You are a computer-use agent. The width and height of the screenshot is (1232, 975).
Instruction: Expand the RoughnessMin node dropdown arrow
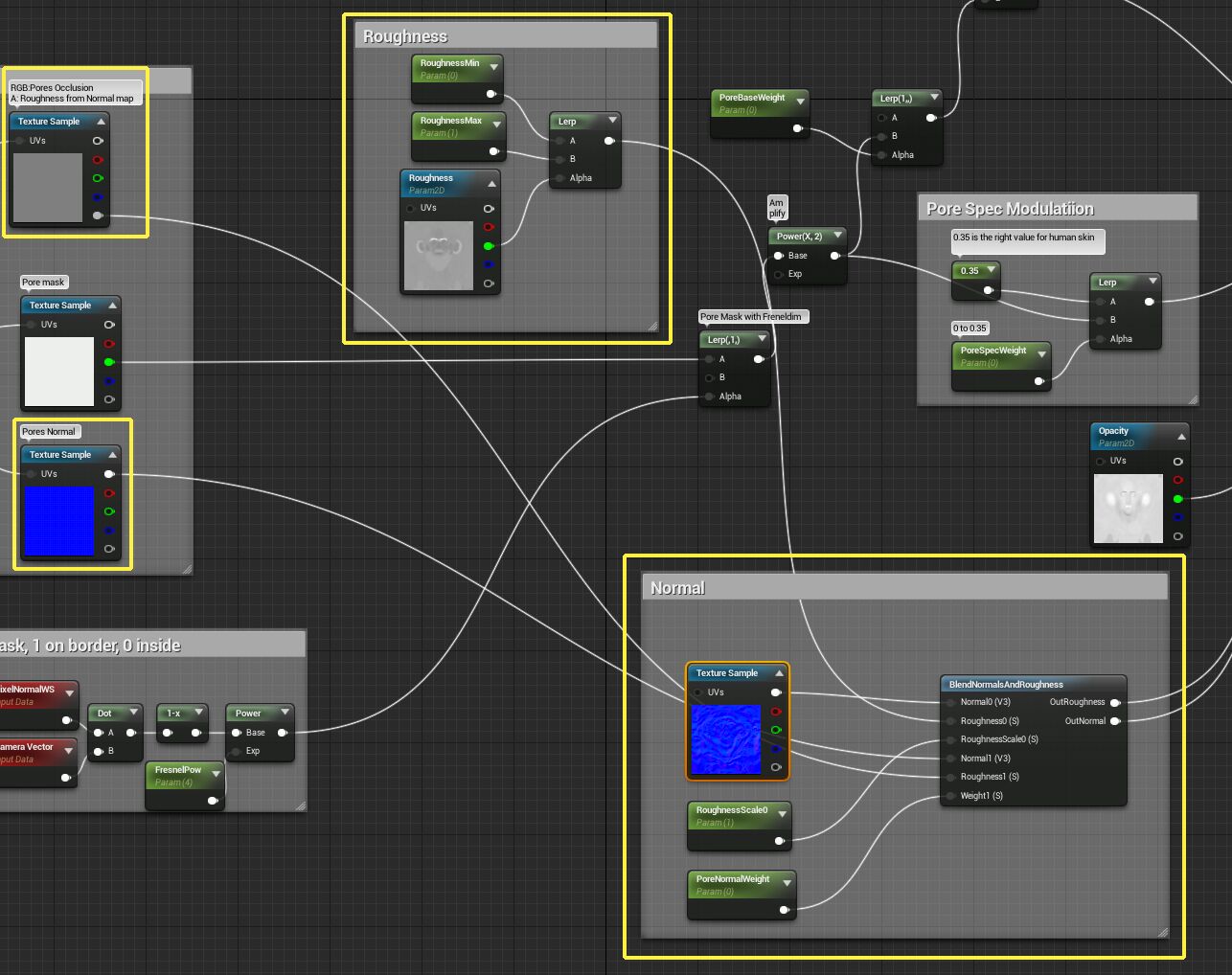(494, 67)
